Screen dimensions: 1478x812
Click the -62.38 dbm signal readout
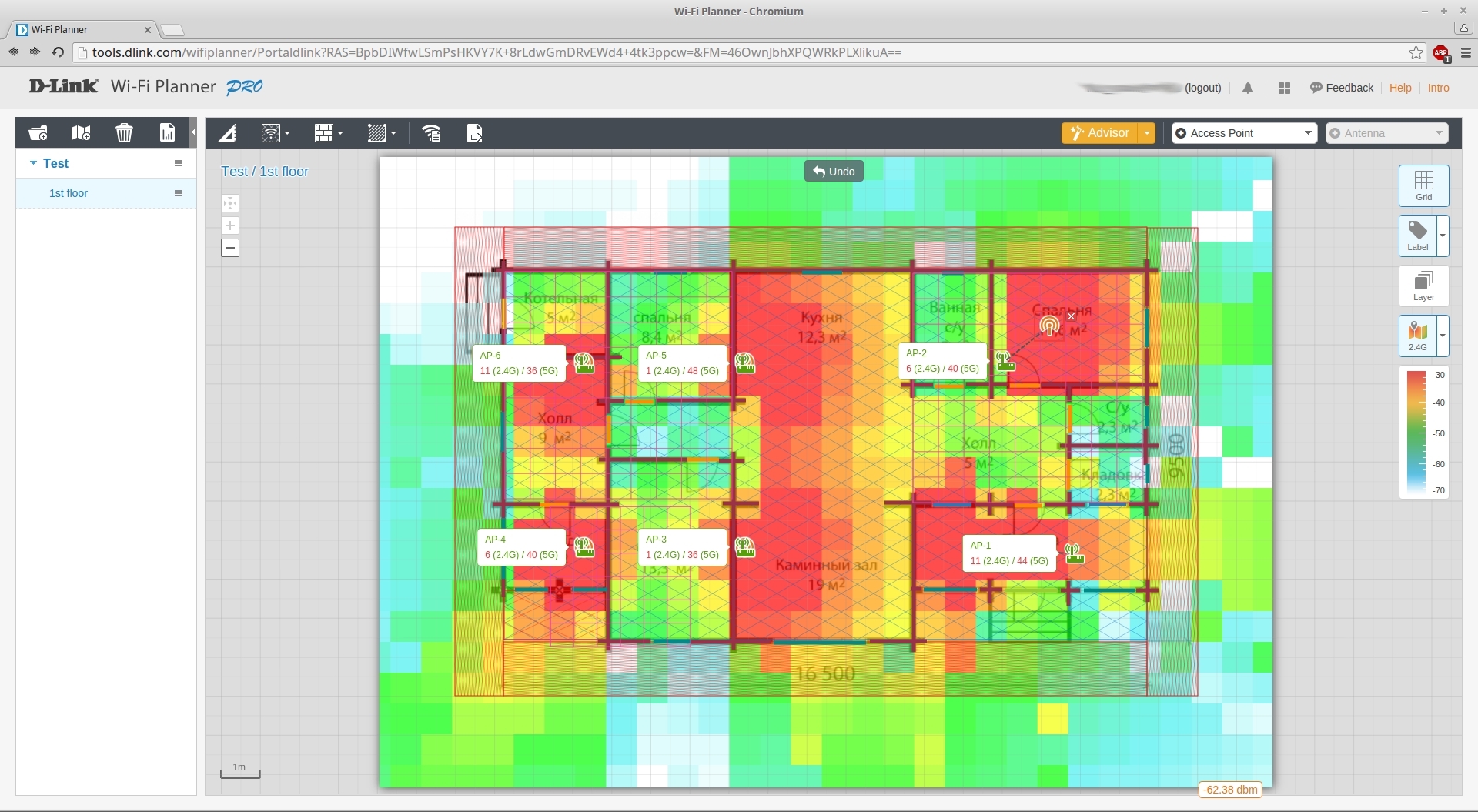pyautogui.click(x=1230, y=790)
